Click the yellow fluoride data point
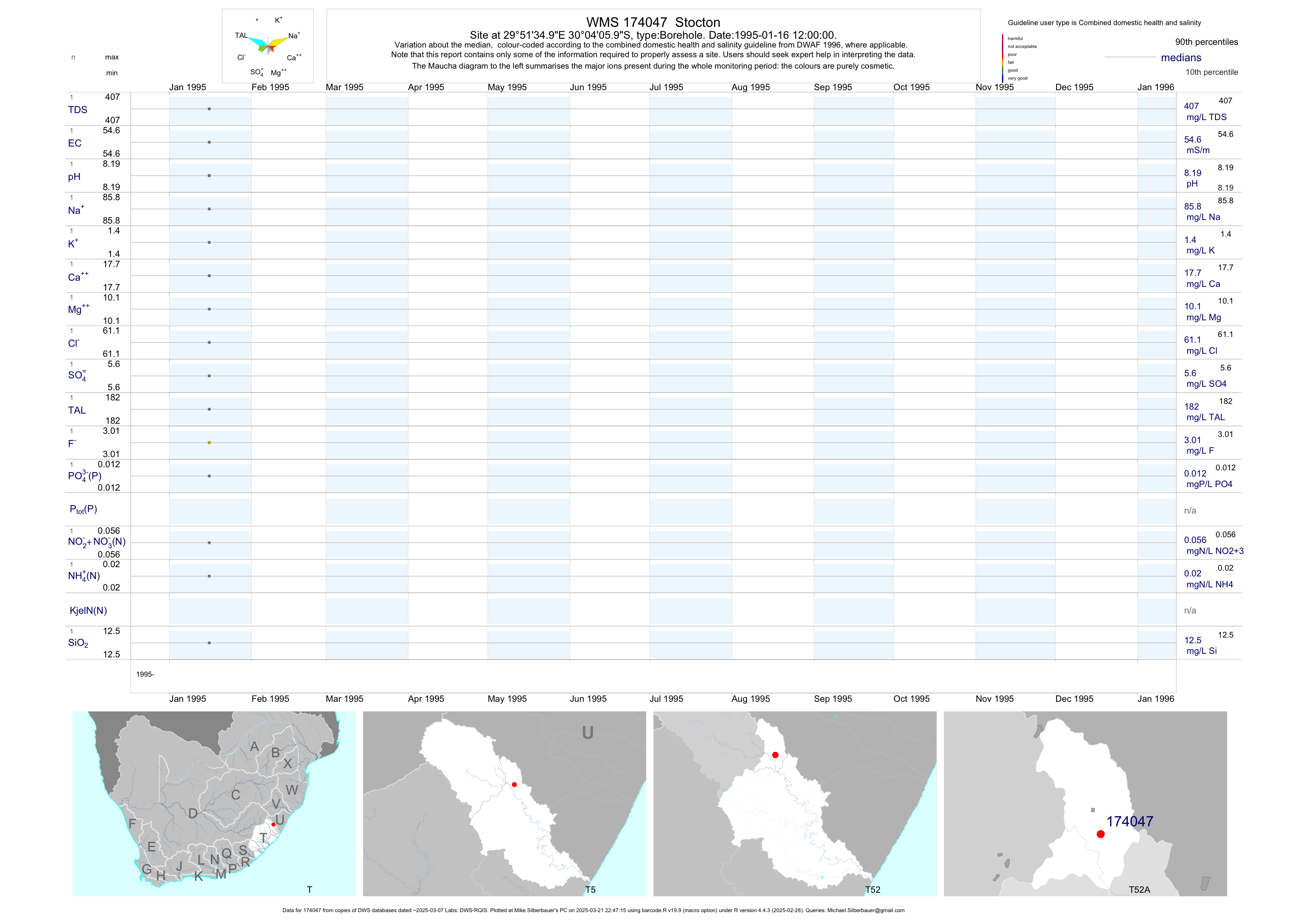 210,443
